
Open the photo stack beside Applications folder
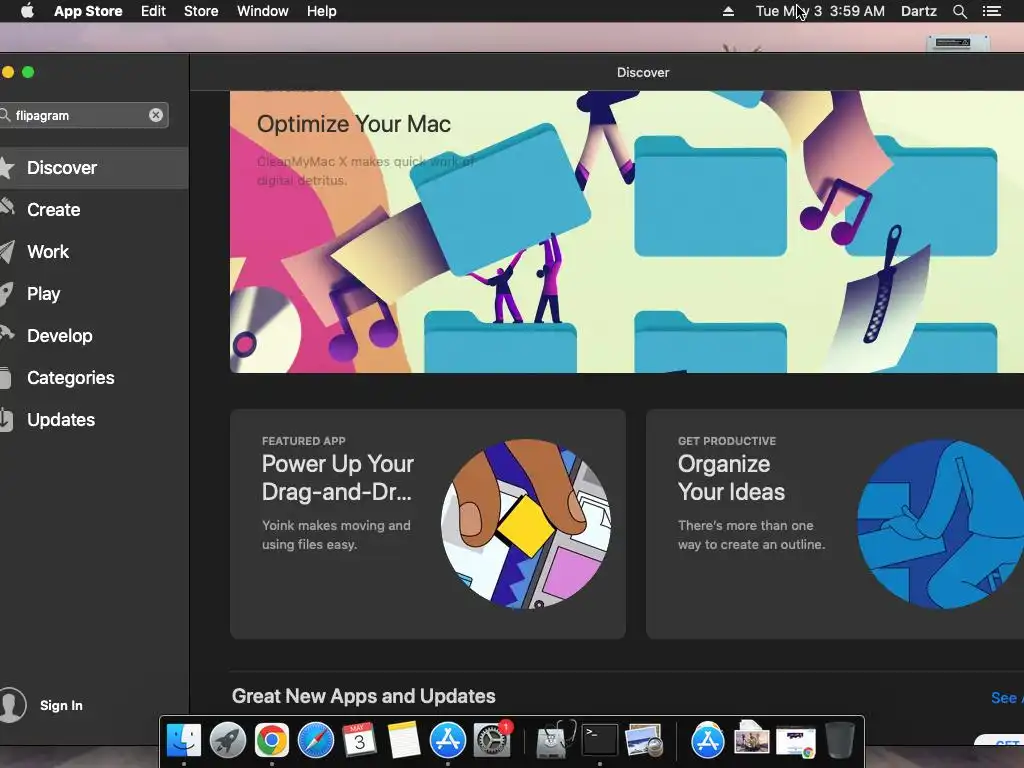[751, 740]
